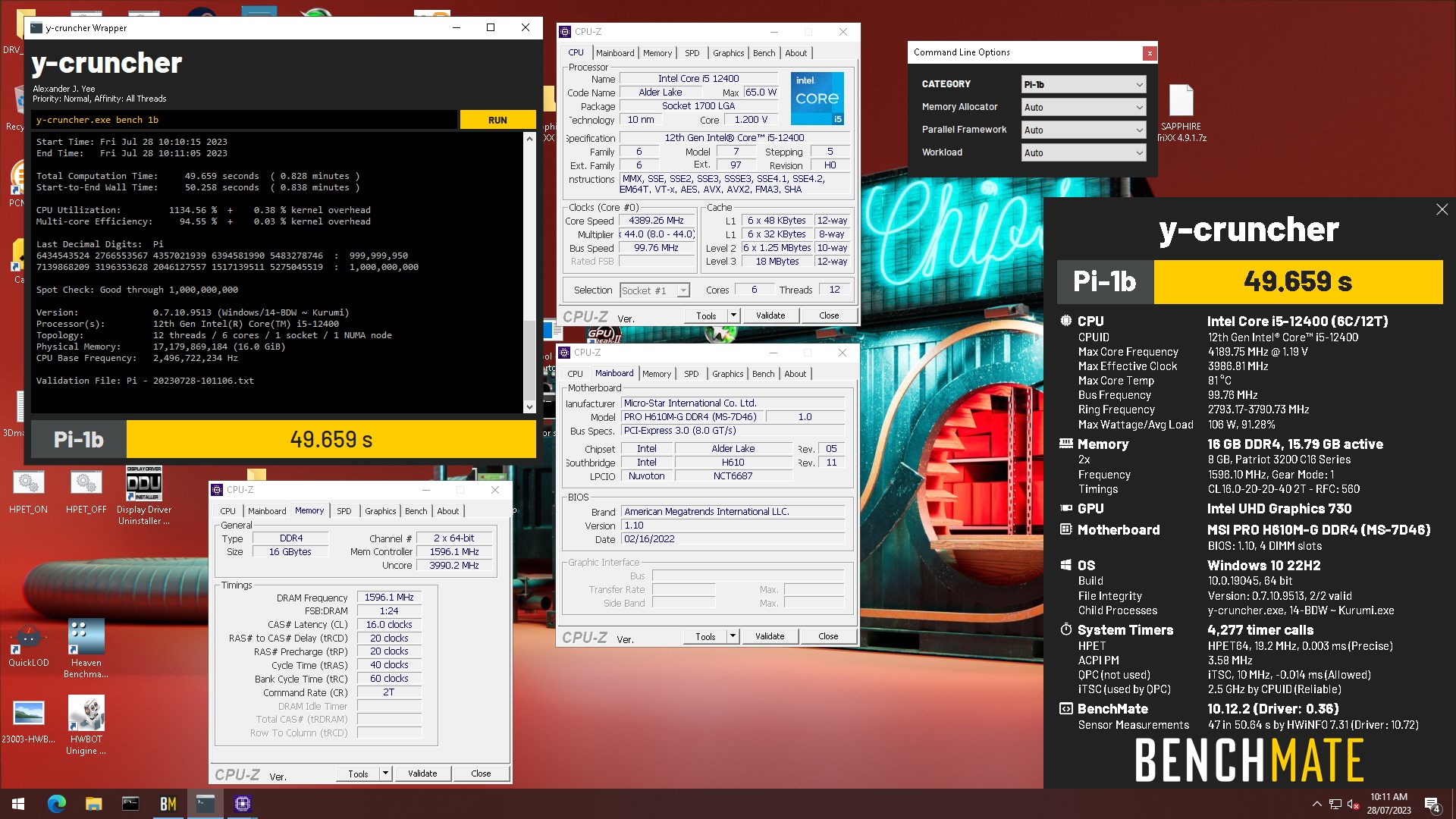Screen dimensions: 1456x819
Task: Select SPD tab in Mainboard CPU-Z window
Action: [x=691, y=374]
